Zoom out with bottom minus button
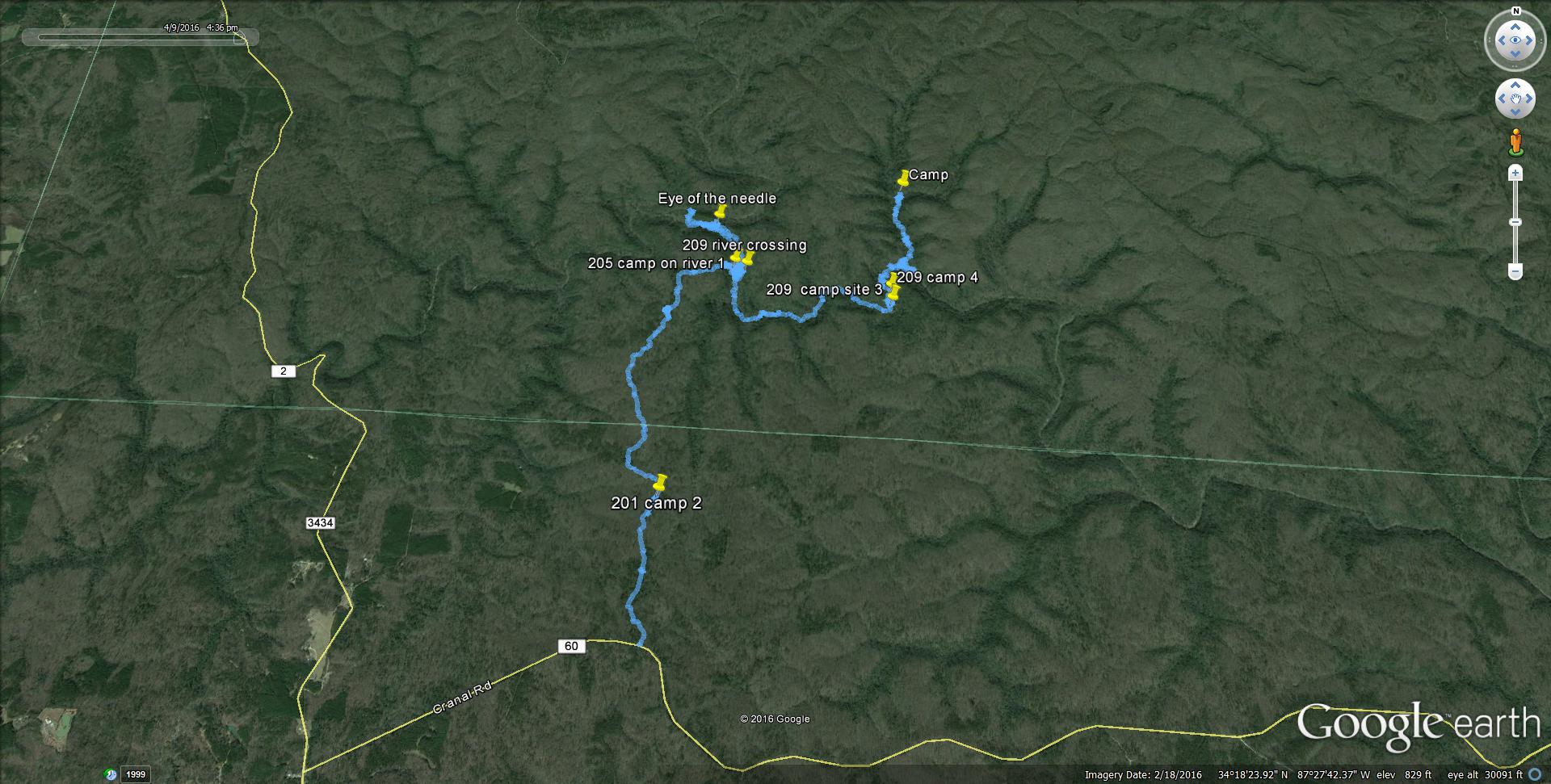 pyautogui.click(x=1515, y=272)
